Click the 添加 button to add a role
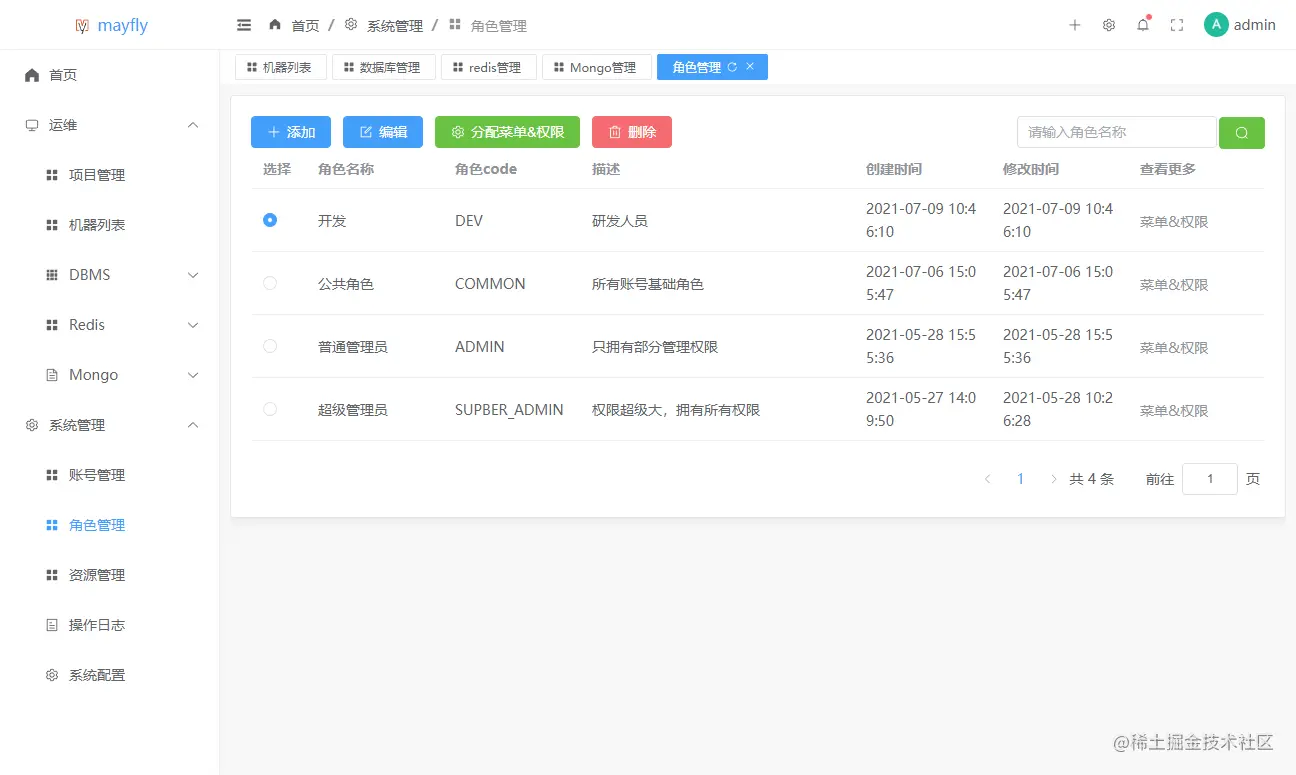The height and width of the screenshot is (775, 1296). tap(290, 131)
